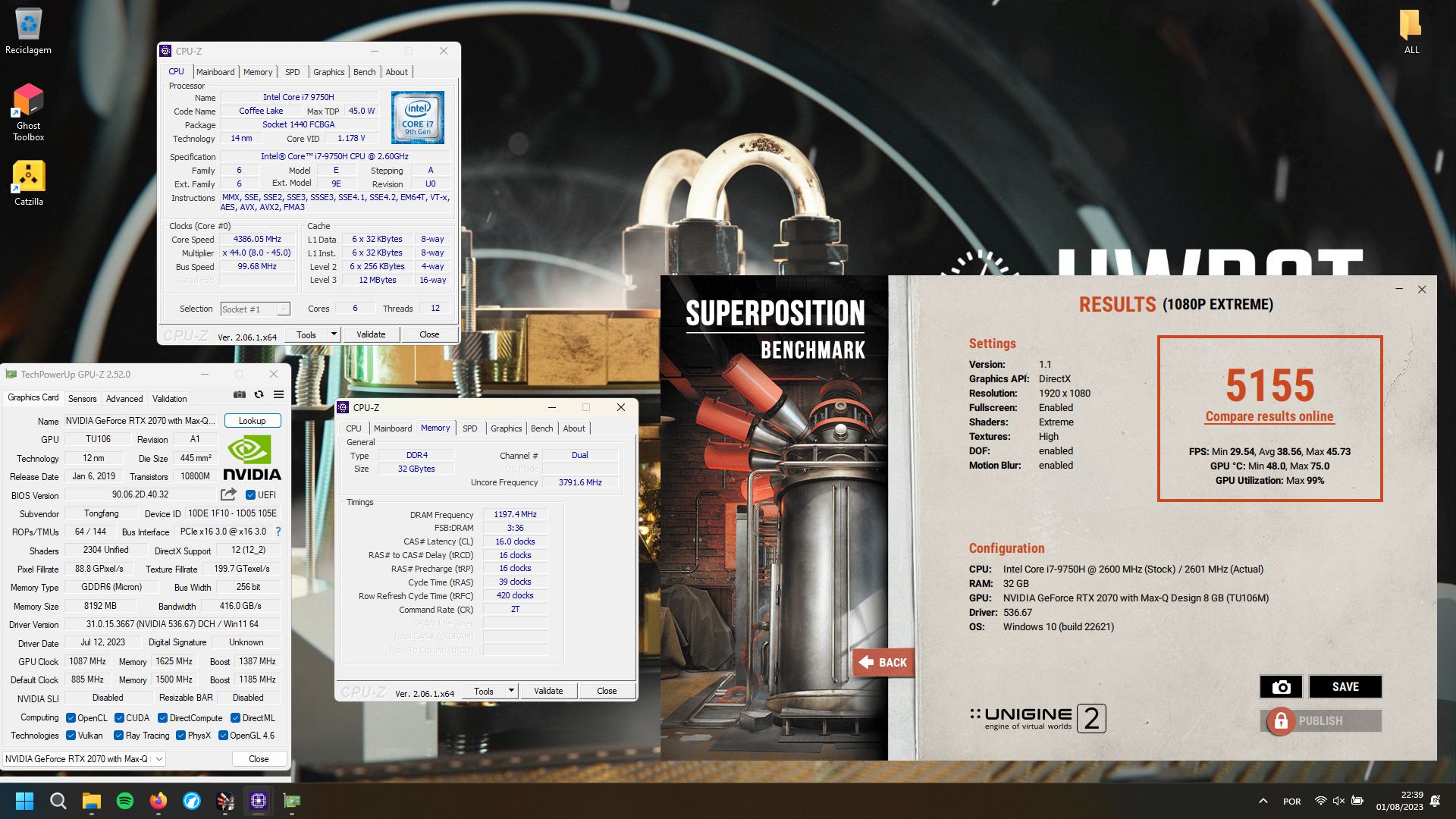
Task: Click the BACK button in Superposition
Action: [x=884, y=663]
